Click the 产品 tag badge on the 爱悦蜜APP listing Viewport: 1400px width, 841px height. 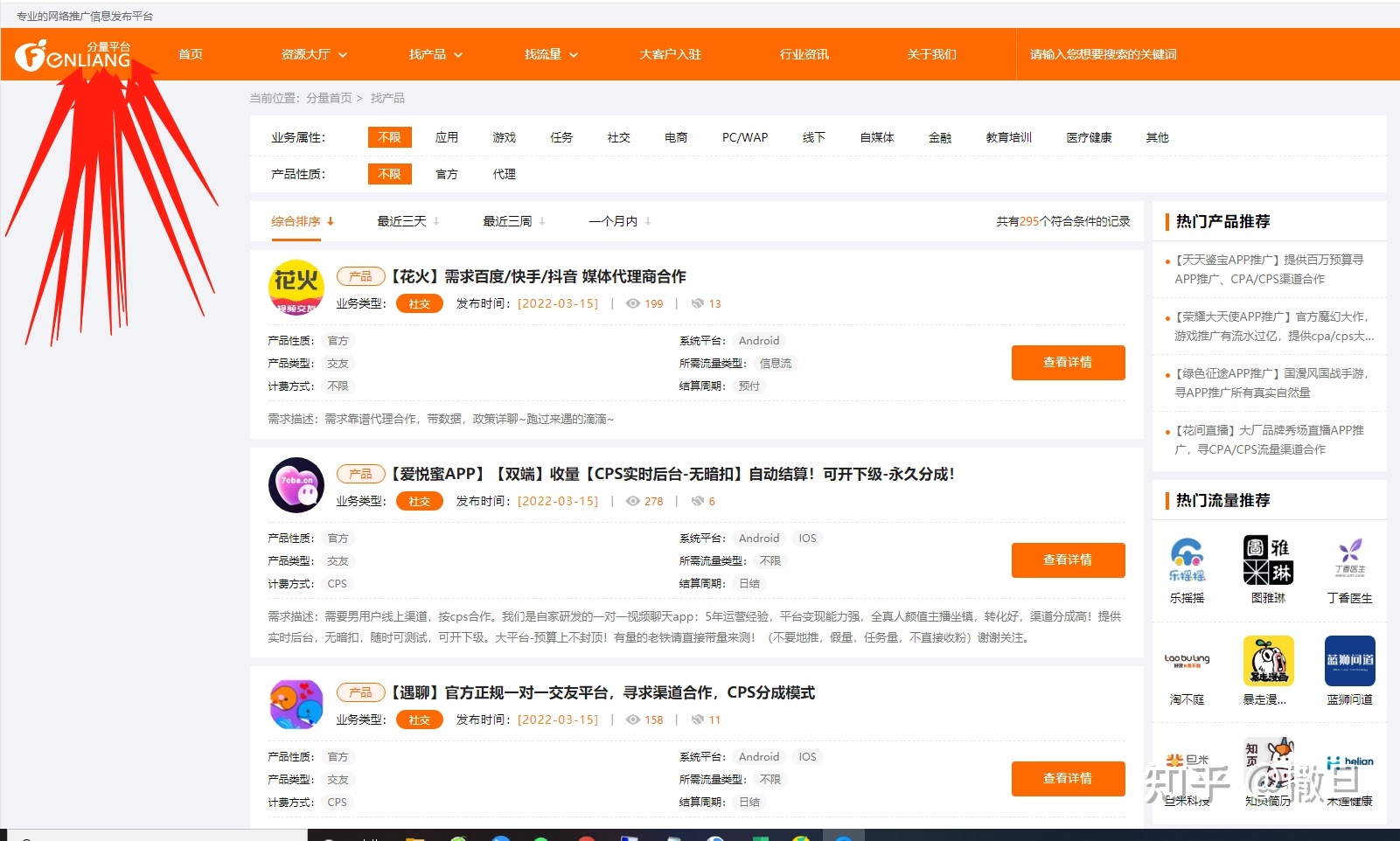(360, 474)
